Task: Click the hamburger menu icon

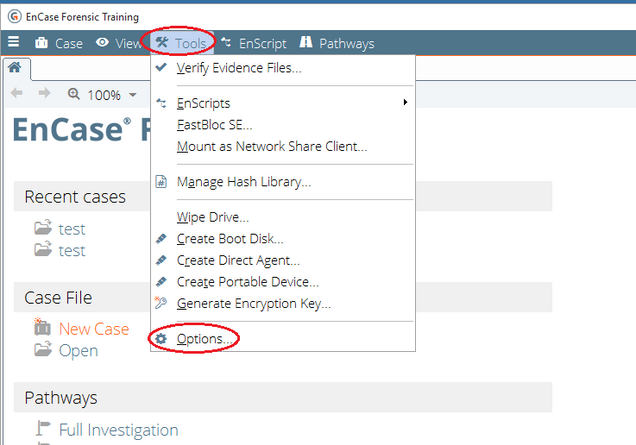Action: [13, 43]
